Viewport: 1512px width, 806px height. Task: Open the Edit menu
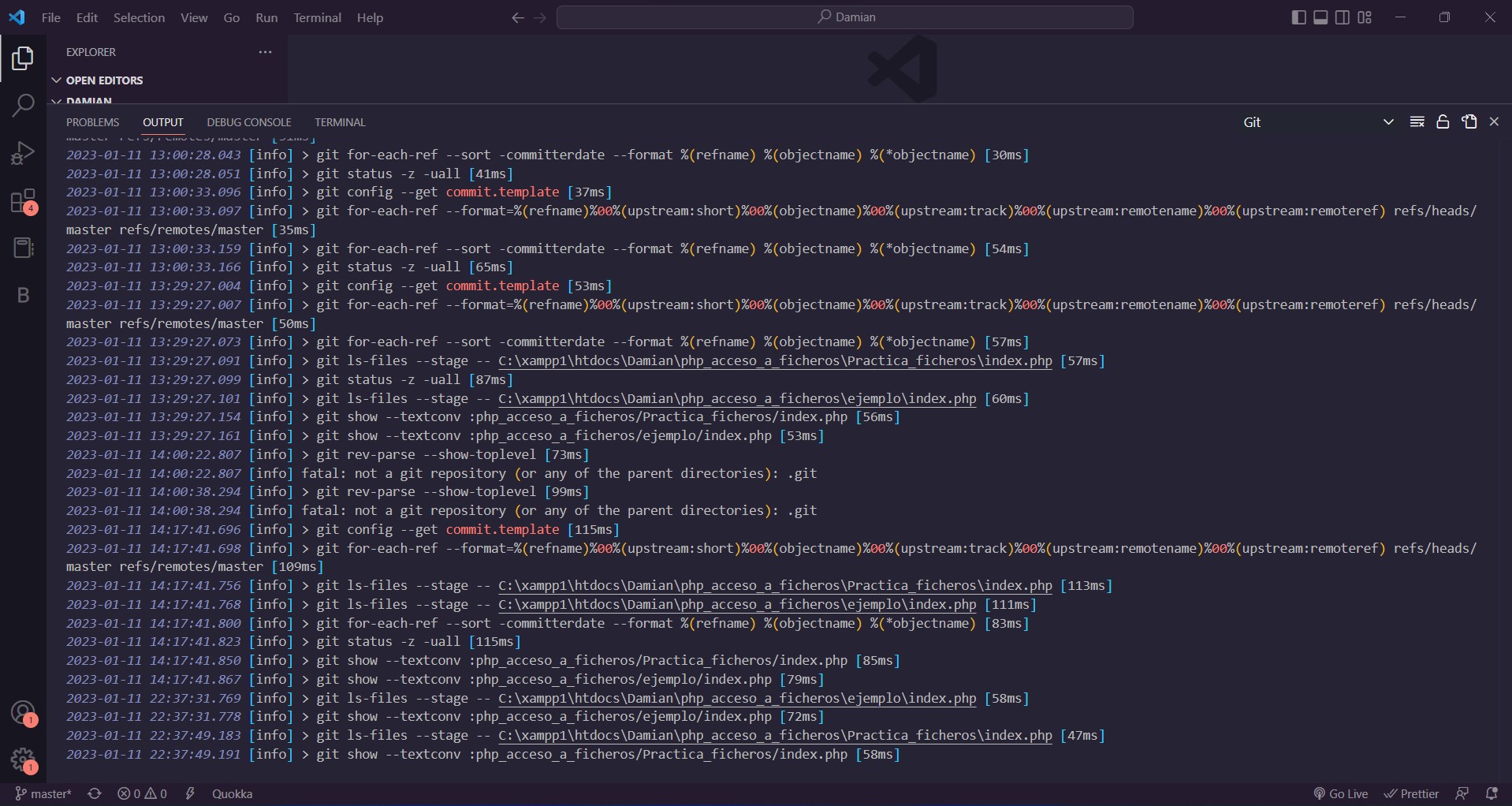click(87, 17)
